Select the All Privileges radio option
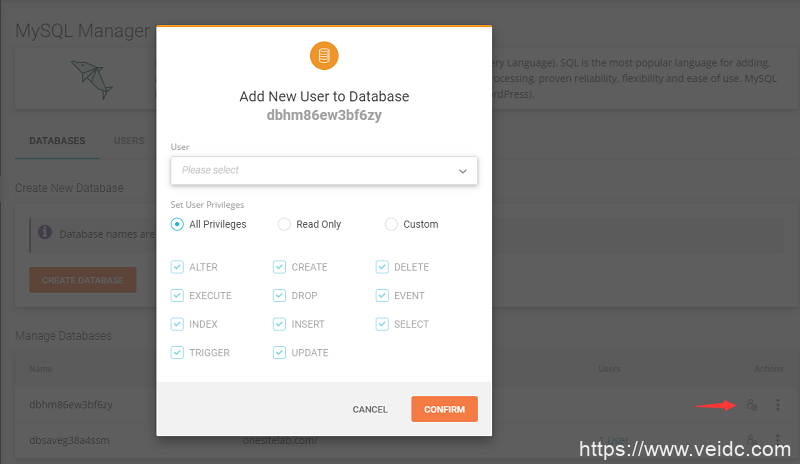The width and height of the screenshot is (800, 464). (x=178, y=224)
